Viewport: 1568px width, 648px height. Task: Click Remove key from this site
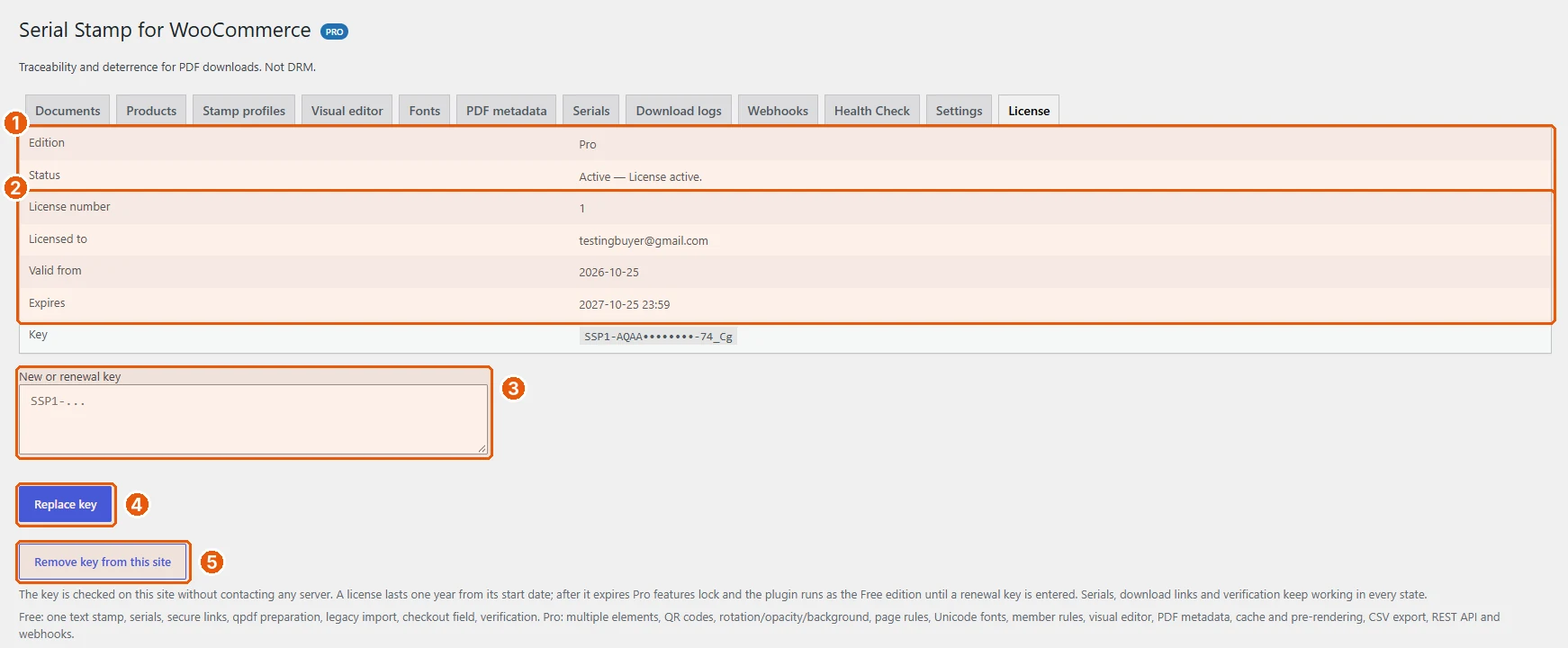pyautogui.click(x=103, y=562)
